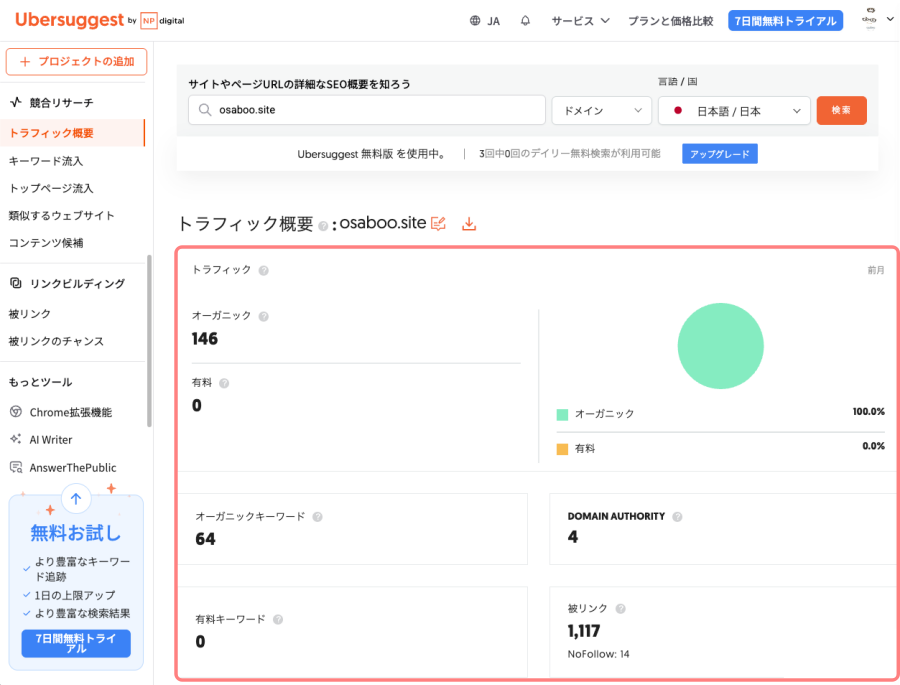Click the osaboo.site domain input field
This screenshot has height=685, width=900.
point(367,110)
